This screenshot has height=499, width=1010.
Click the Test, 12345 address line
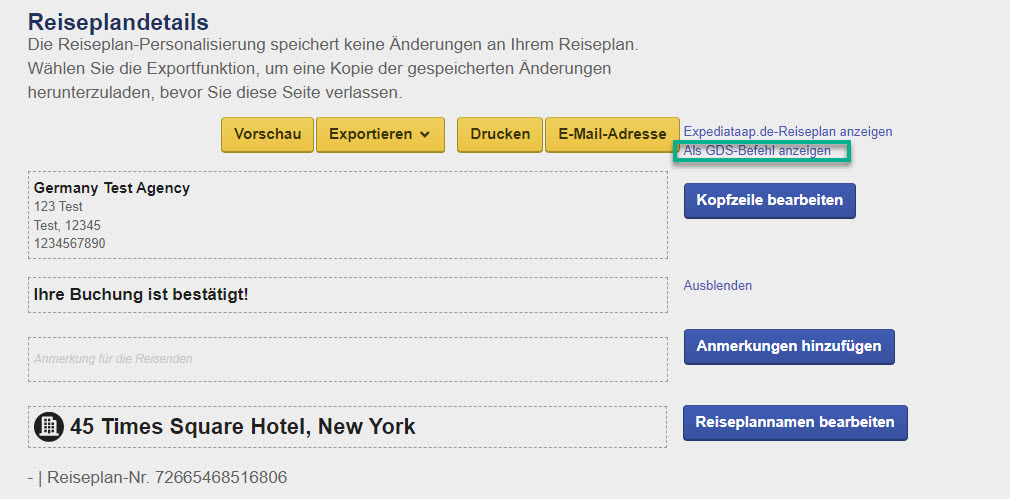tap(67, 225)
